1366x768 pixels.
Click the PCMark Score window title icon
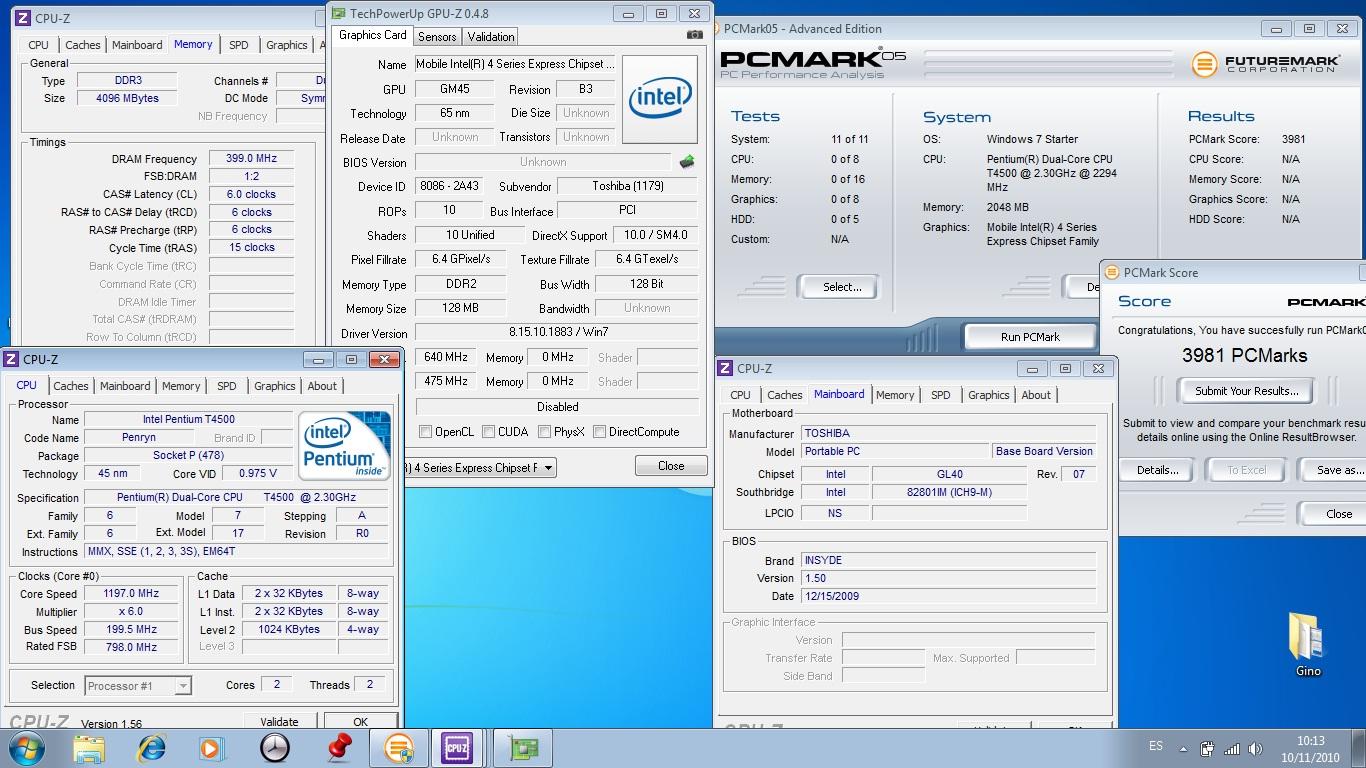1112,272
